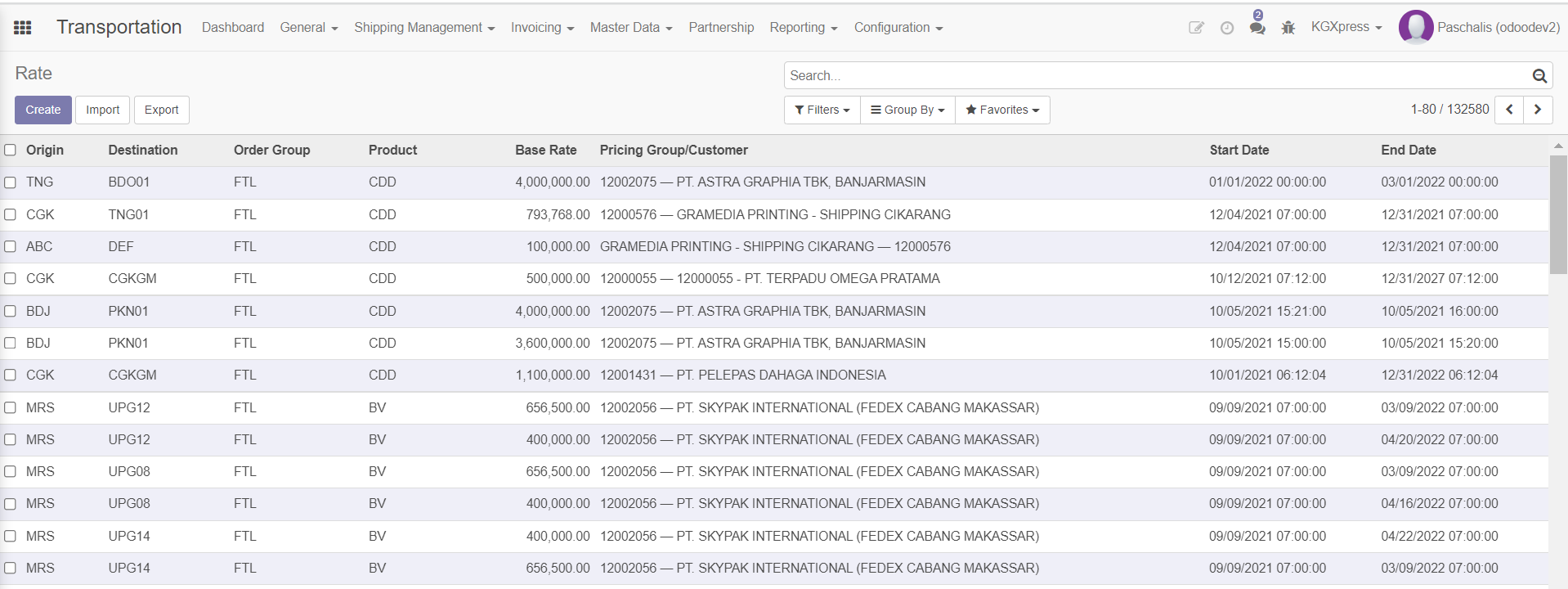The image size is (1568, 589).
Task: Click the 1-80 / 132580 pager counter
Action: (x=1449, y=110)
